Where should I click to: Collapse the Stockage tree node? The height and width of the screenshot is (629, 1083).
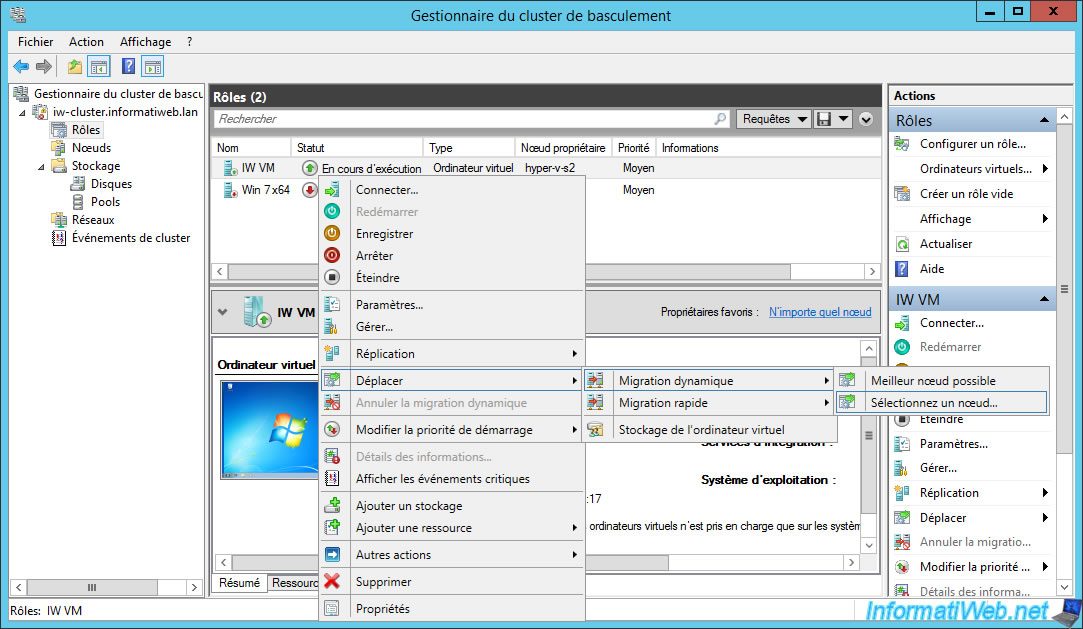pos(42,166)
